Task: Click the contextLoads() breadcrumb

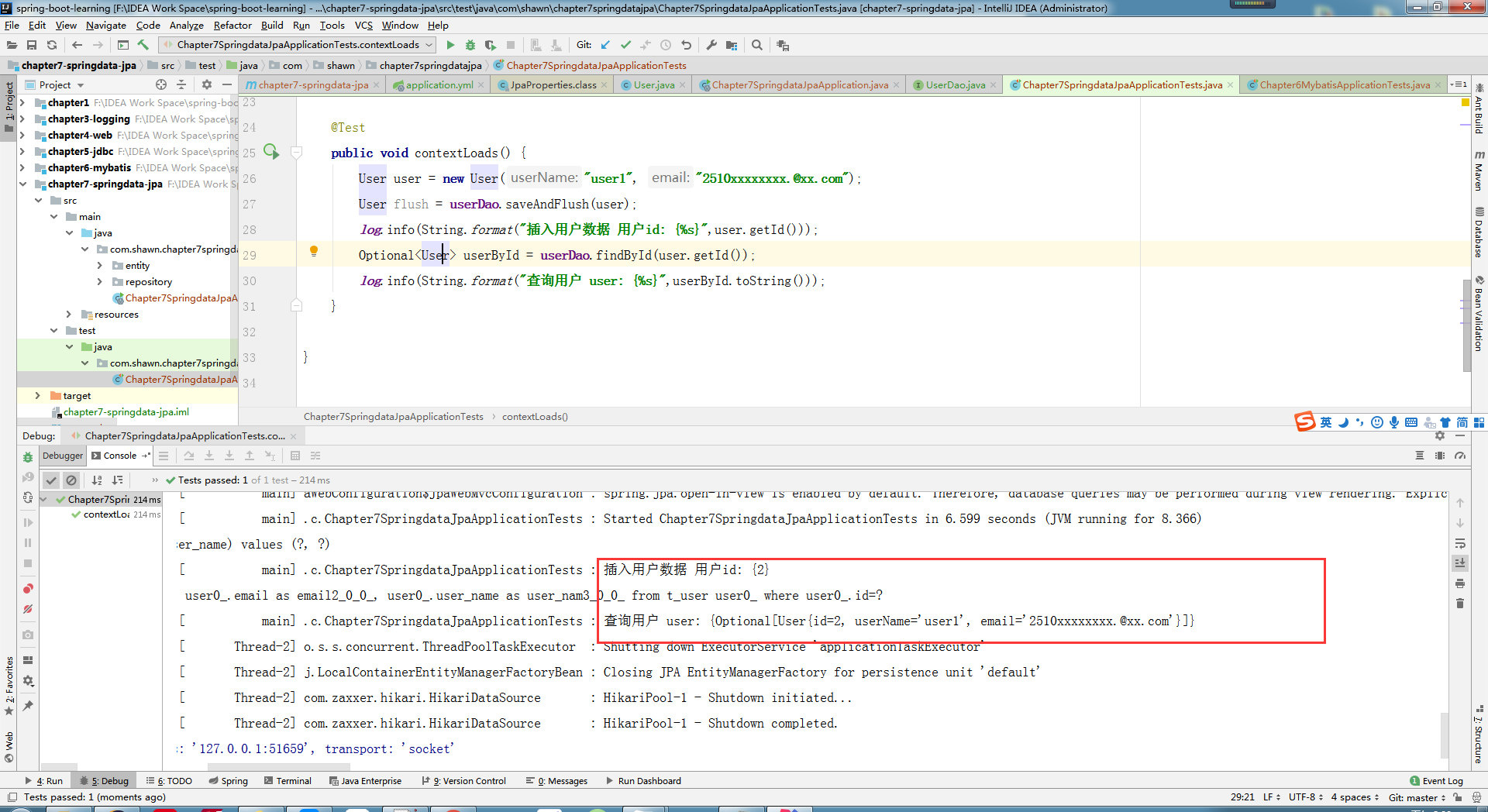Action: pos(535,417)
